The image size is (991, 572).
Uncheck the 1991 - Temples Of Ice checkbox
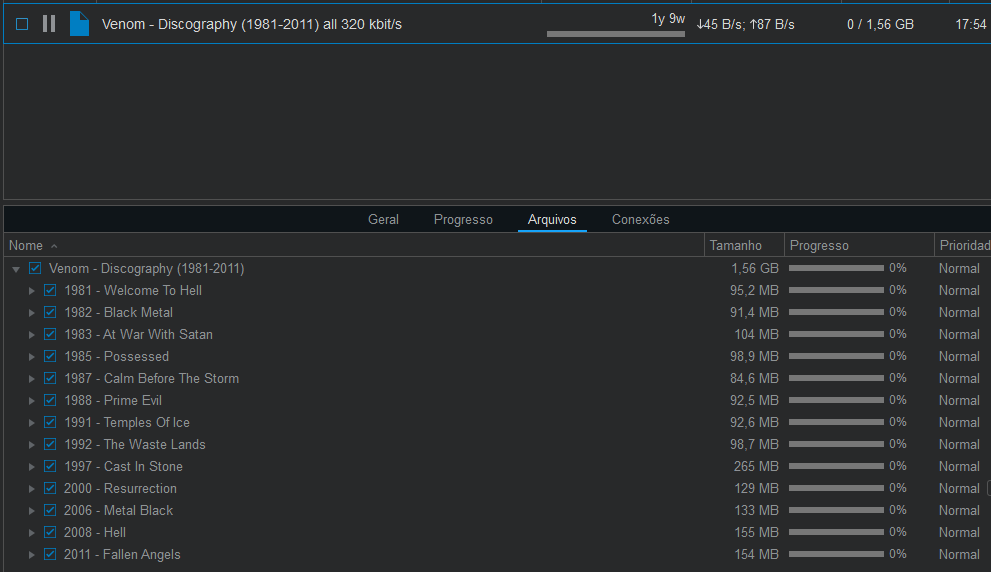[50, 422]
